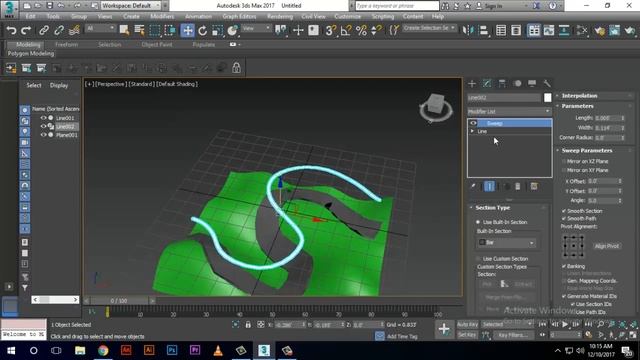
Task: Open the Modify command panel tab
Action: 487,84
